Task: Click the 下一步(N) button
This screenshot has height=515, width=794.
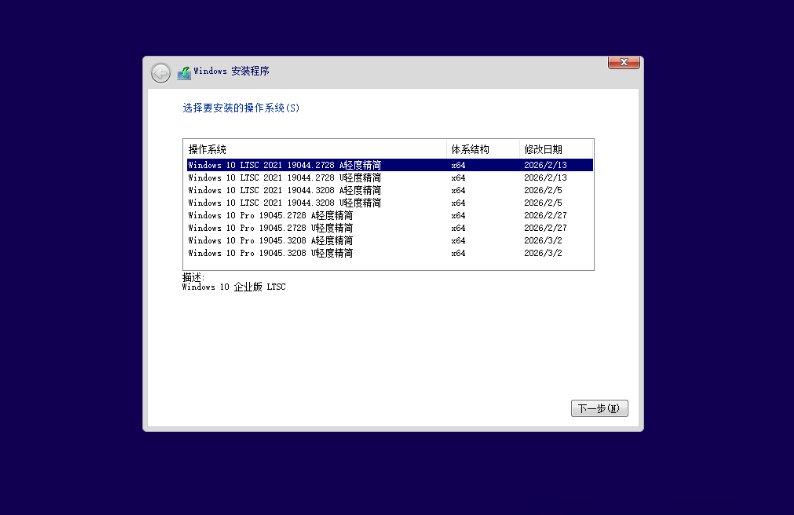Action: click(600, 408)
